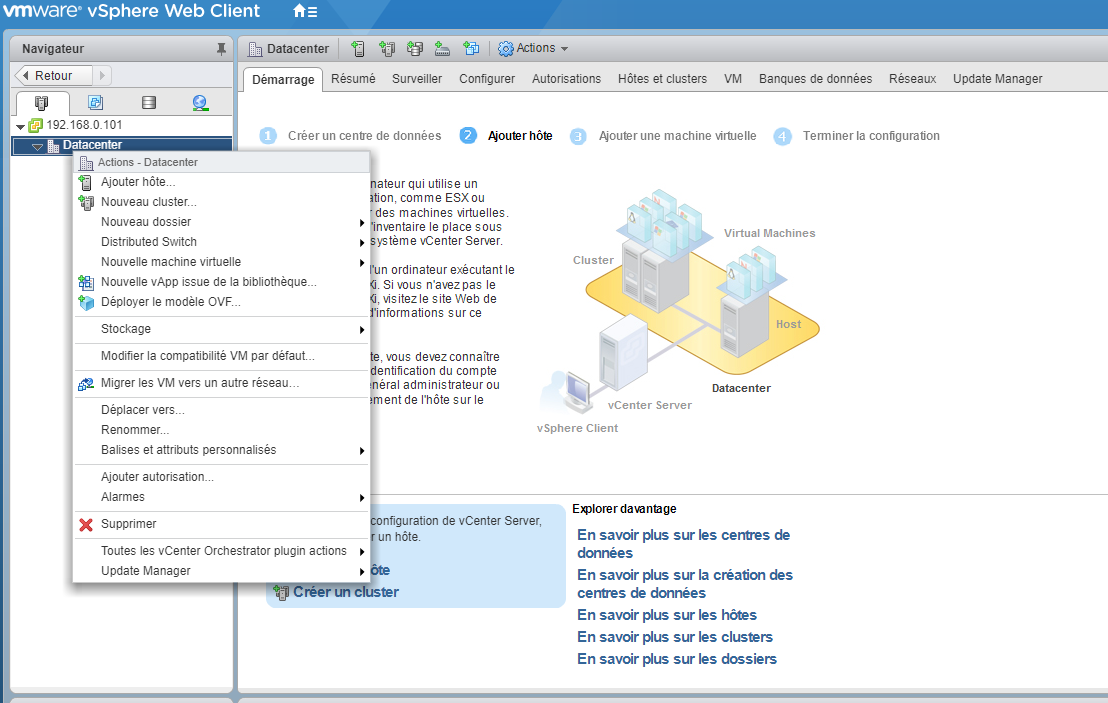
Task: Click the icon beside Nouveau cluster menu entry
Action: pos(86,203)
